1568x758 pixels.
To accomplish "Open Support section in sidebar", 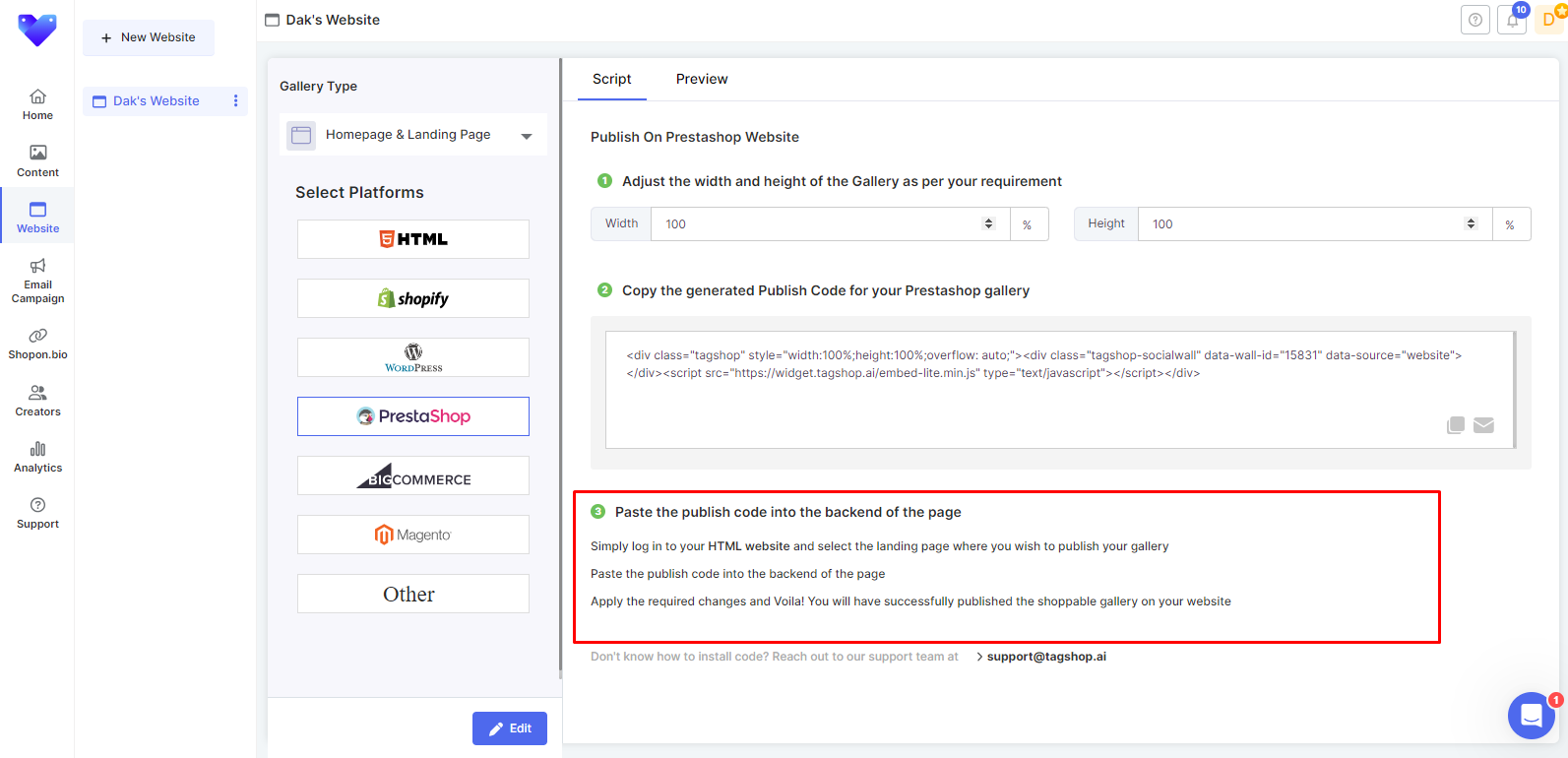I will 37,513.
